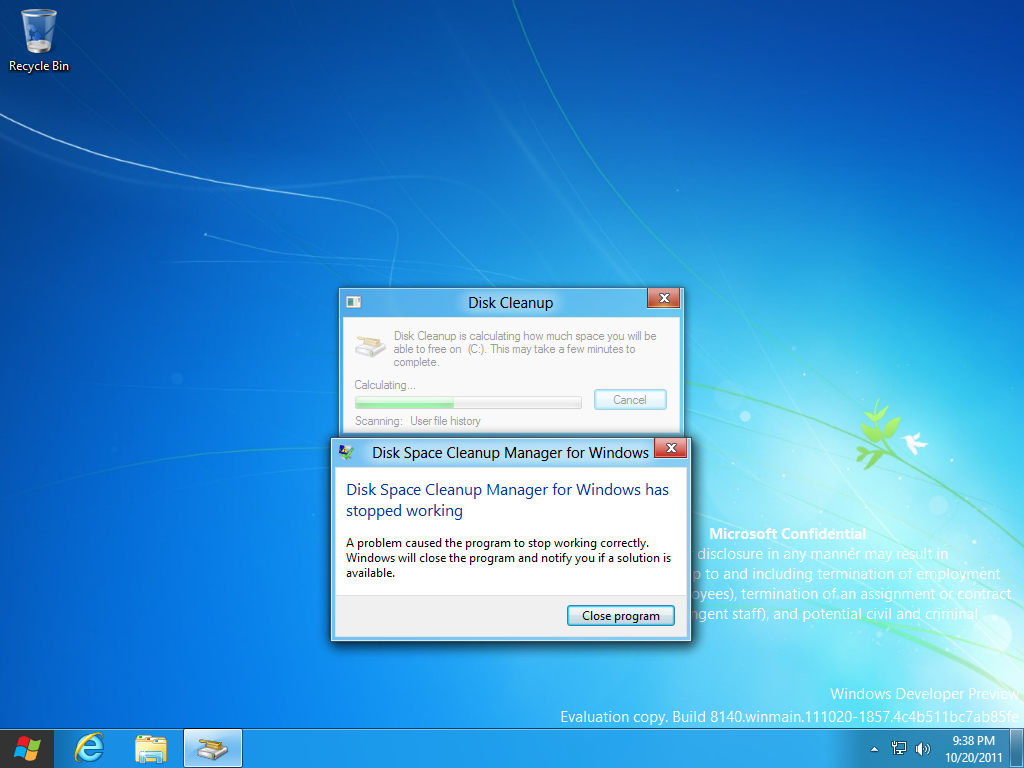
Task: Click the Show desktop strip beside the clock
Action: 1019,748
